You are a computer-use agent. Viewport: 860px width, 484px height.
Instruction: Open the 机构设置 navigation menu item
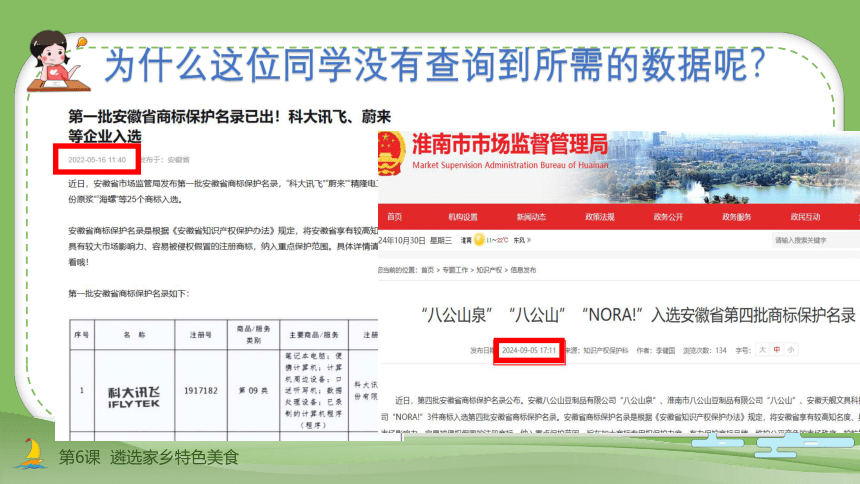coord(463,217)
